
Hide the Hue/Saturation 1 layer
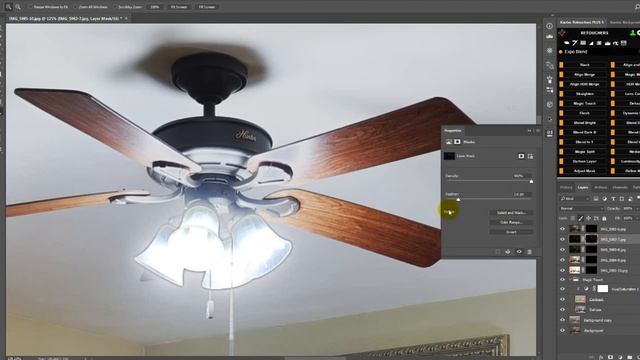[562, 289]
